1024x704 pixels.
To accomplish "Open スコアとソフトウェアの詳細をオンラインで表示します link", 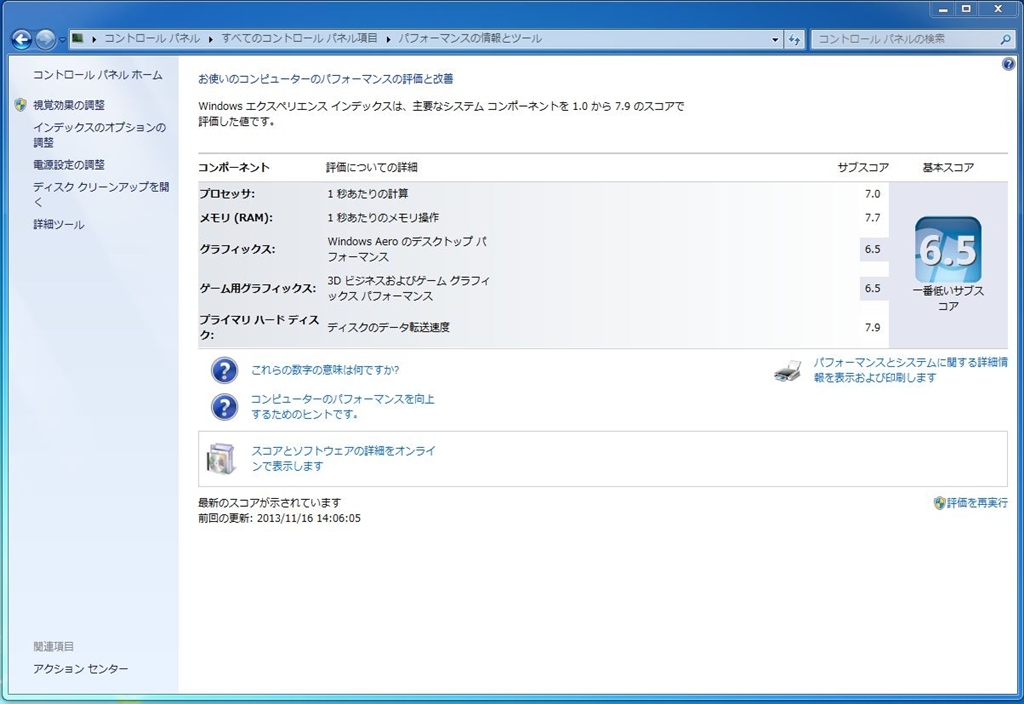I will click(x=344, y=458).
